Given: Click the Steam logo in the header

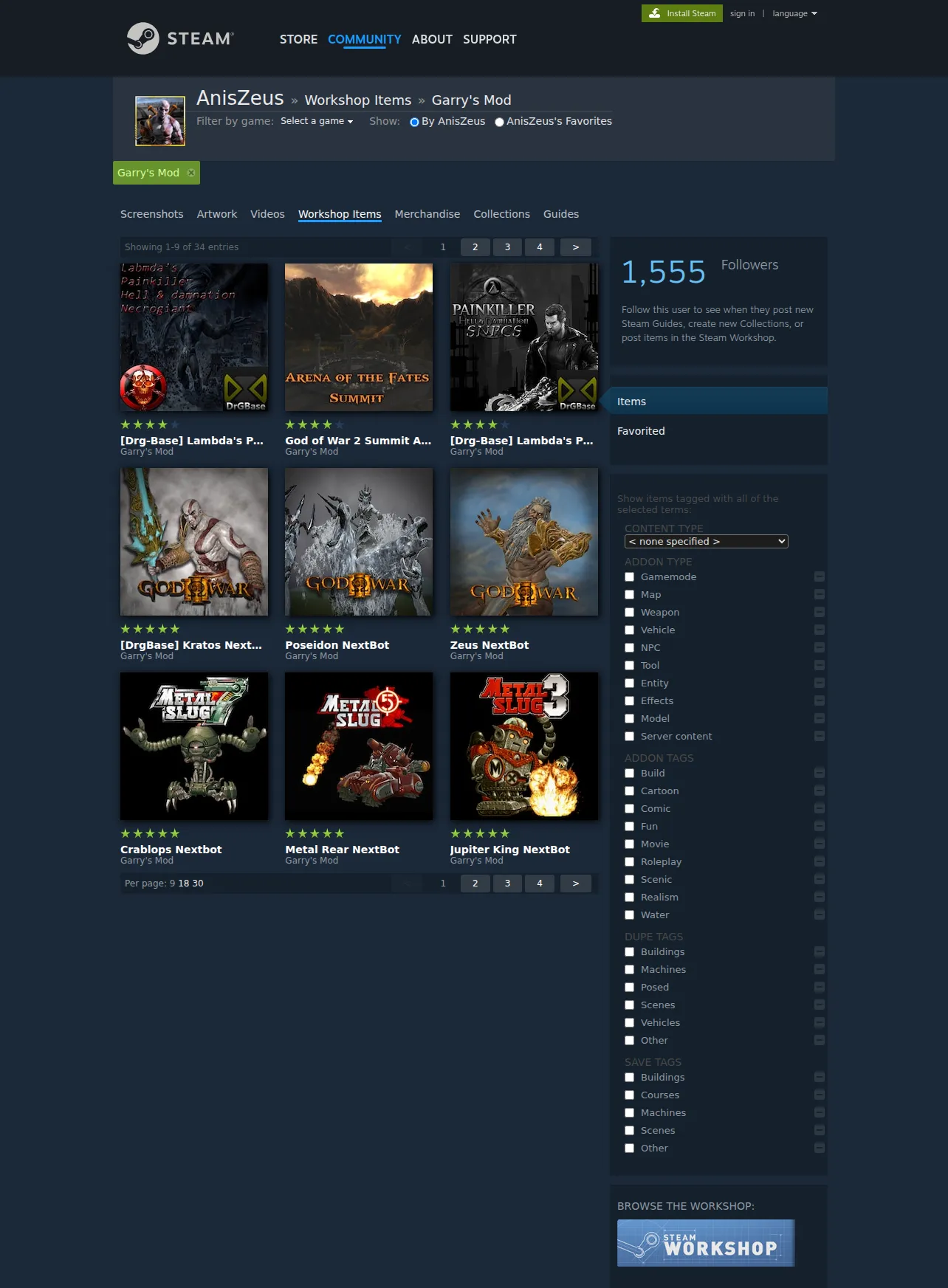Looking at the screenshot, I should tap(180, 38).
